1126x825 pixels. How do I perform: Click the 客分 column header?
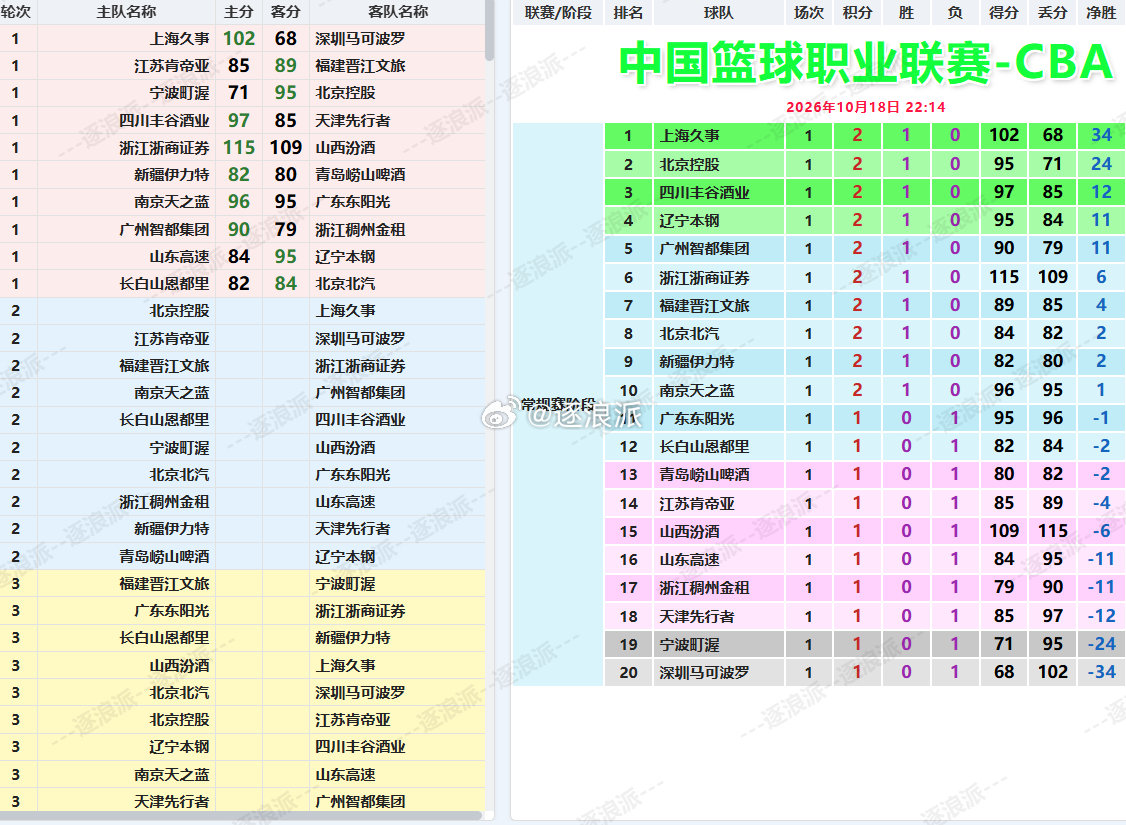point(286,12)
